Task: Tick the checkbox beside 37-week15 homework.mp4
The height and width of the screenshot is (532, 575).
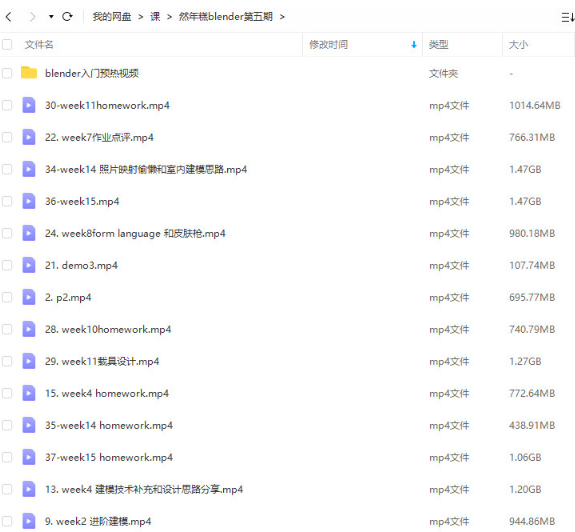Action: point(7,457)
